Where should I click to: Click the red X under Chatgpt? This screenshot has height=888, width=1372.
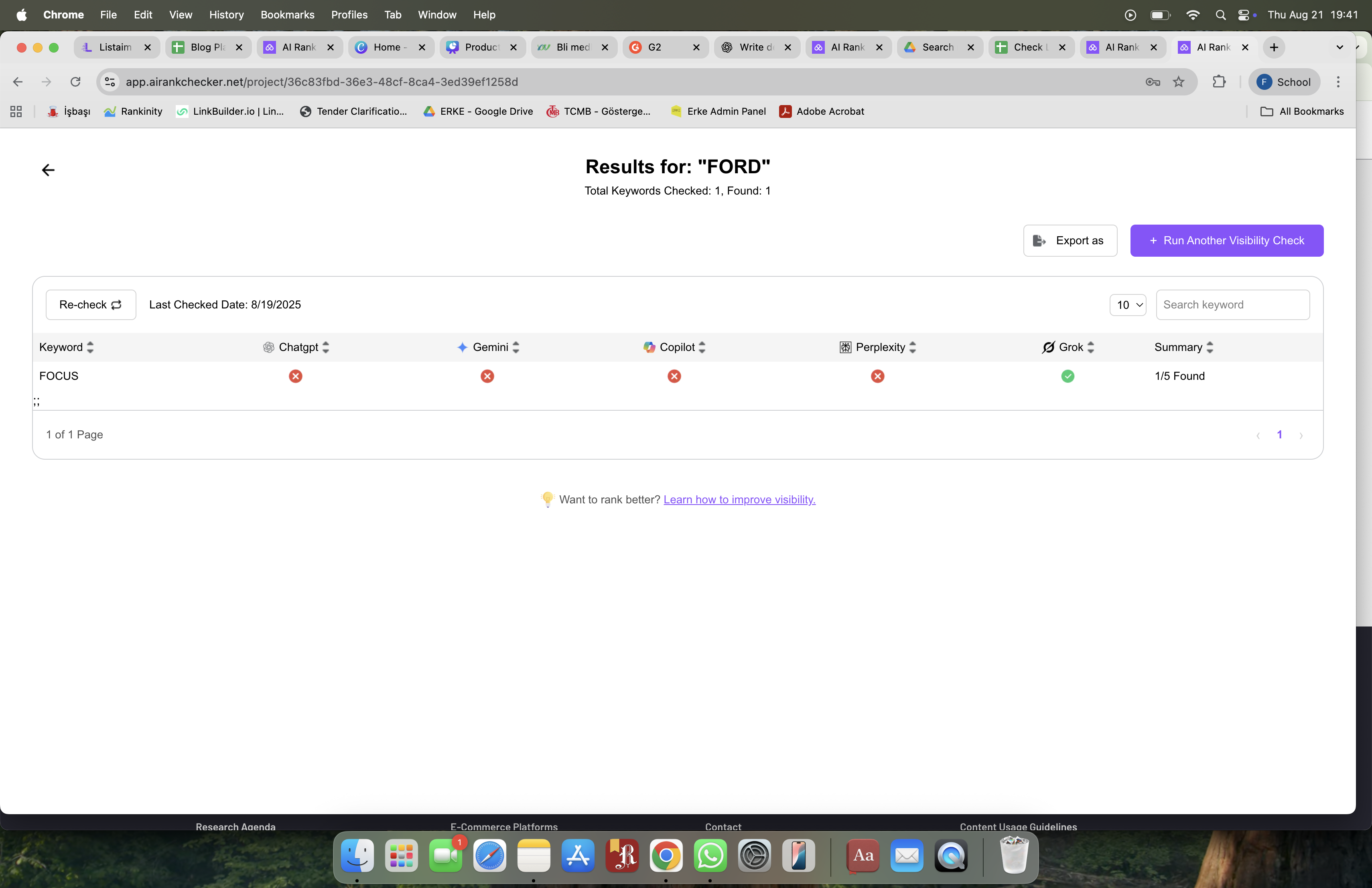coord(296,376)
